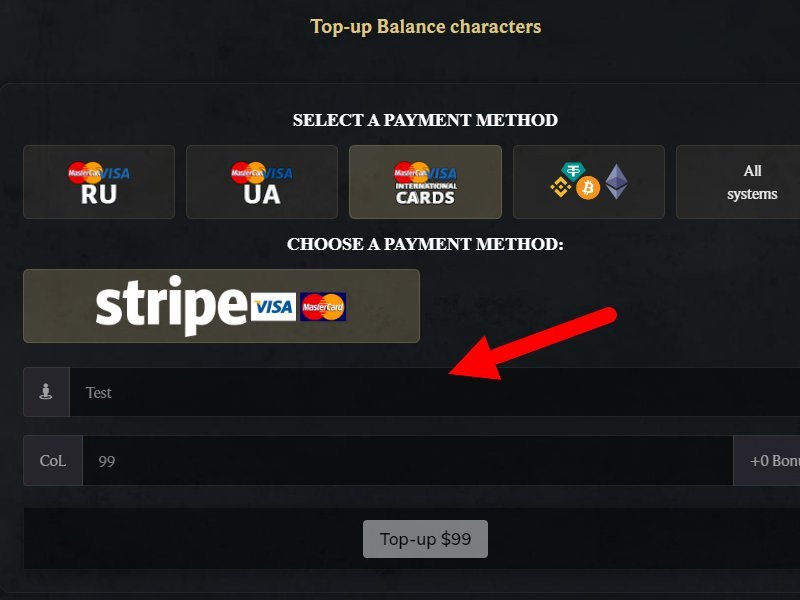Select the UA cards payment method
Image resolution: width=800 pixels, height=600 pixels.
pyautogui.click(x=262, y=182)
